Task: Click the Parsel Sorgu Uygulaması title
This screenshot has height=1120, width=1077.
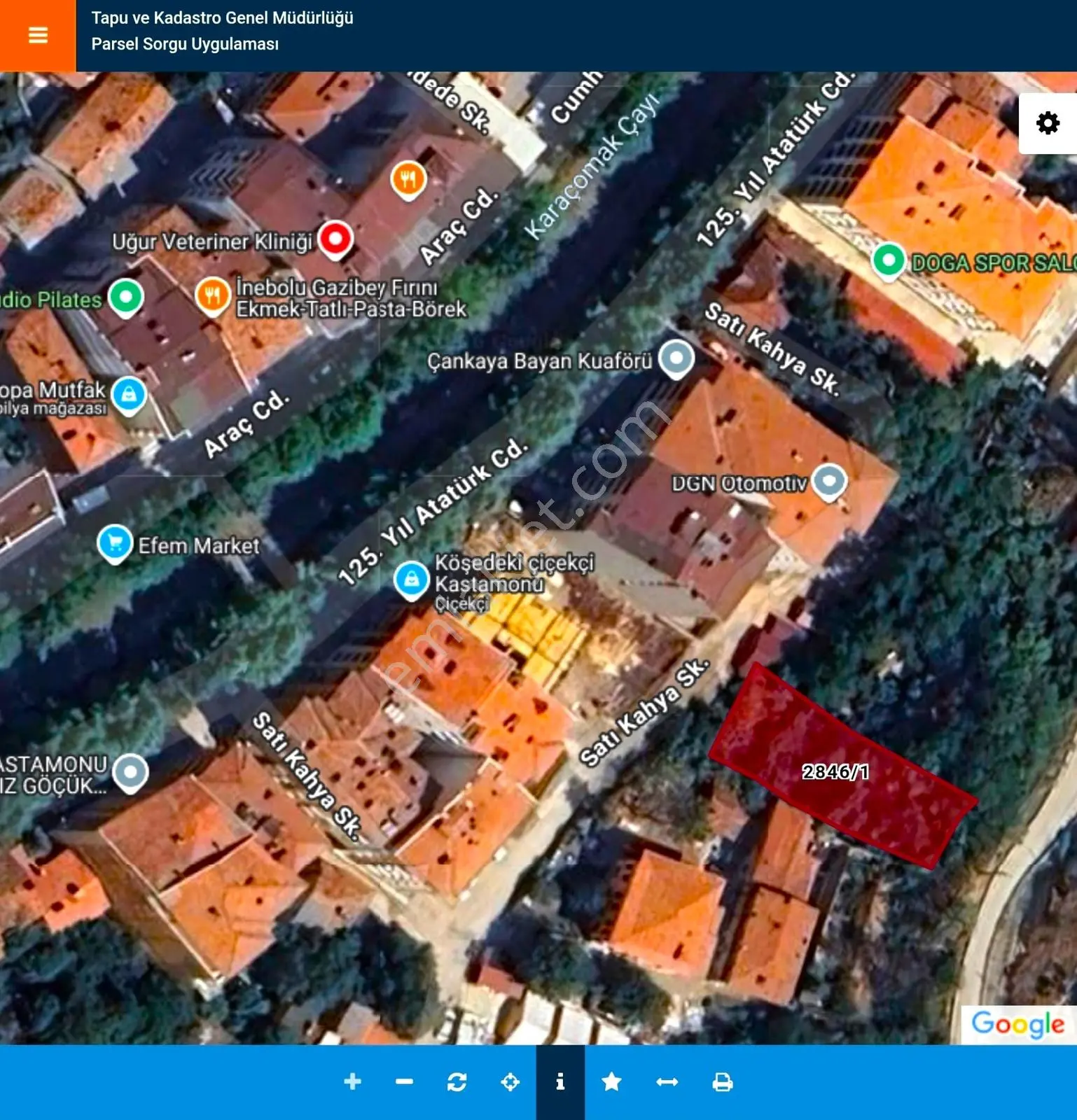Action: (x=185, y=44)
